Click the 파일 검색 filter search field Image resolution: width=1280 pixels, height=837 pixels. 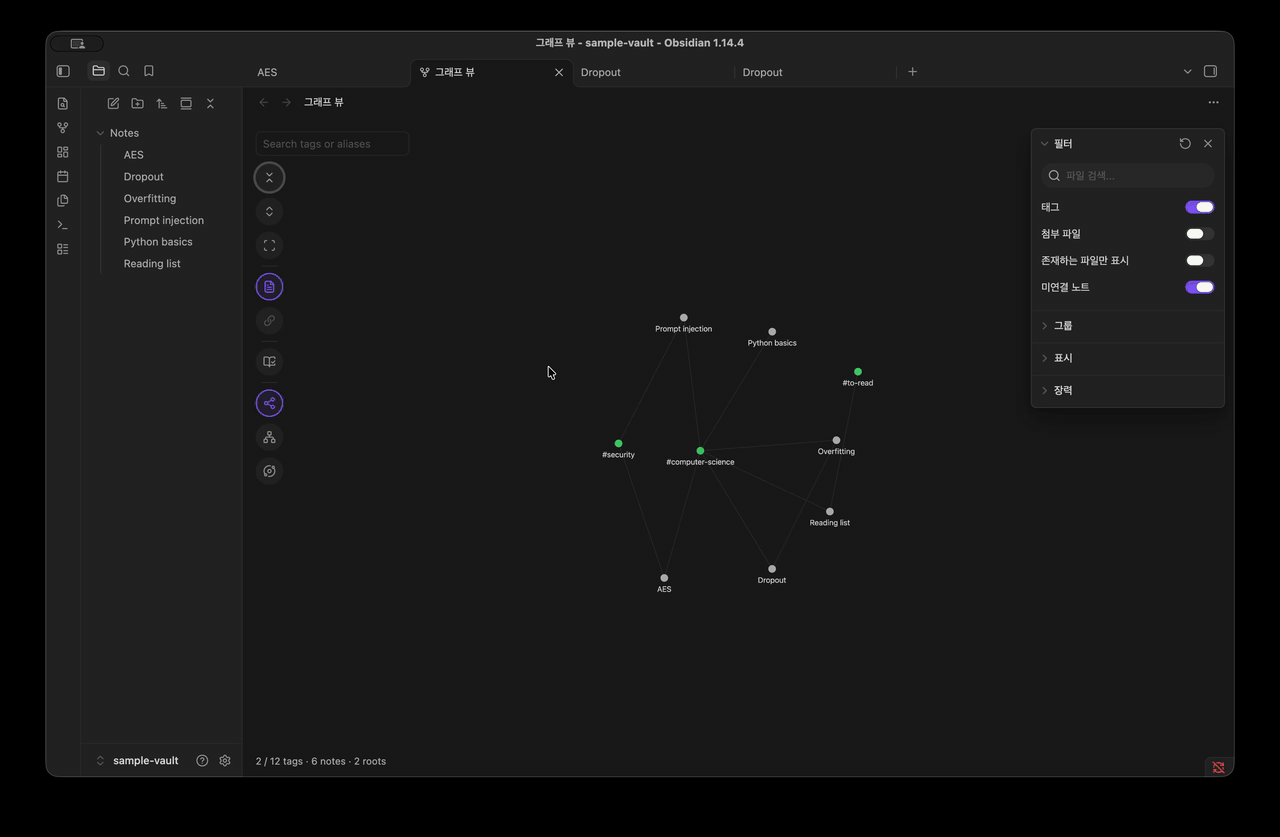(x=1128, y=175)
